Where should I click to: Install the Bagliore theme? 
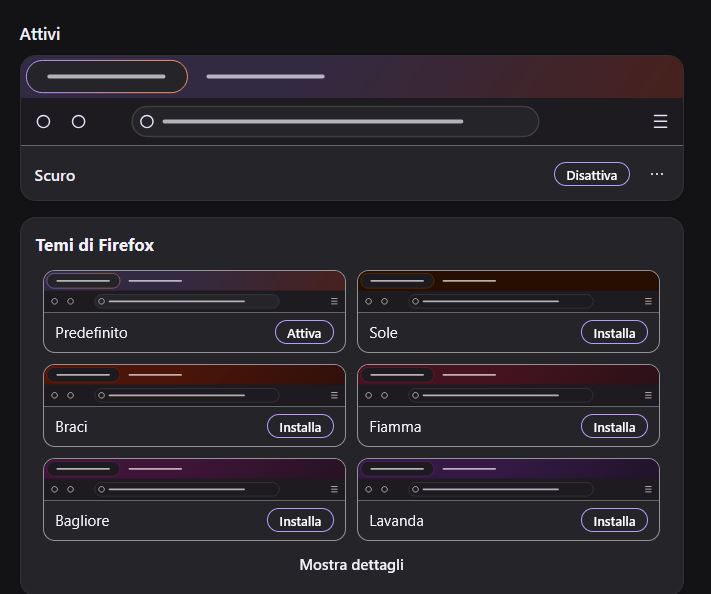(x=300, y=521)
